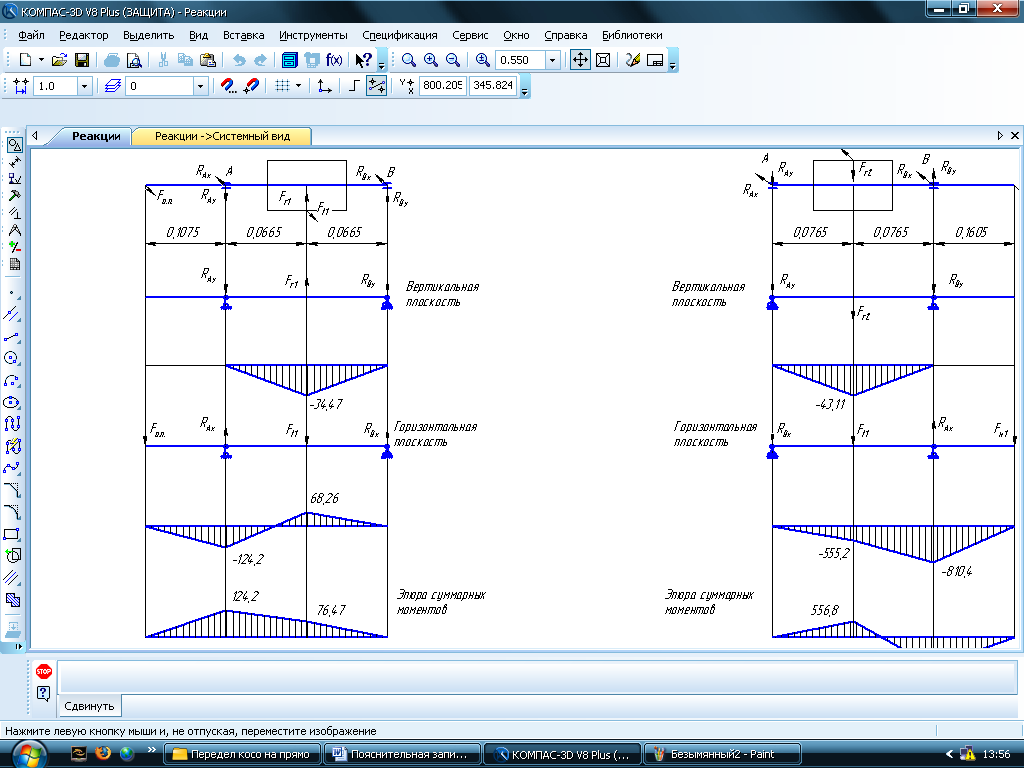This screenshot has width=1024, height=768.
Task: Open the Инструменты menu
Action: tap(313, 35)
